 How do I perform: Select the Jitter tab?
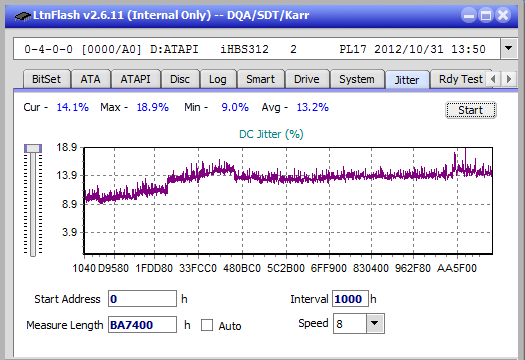[x=407, y=80]
